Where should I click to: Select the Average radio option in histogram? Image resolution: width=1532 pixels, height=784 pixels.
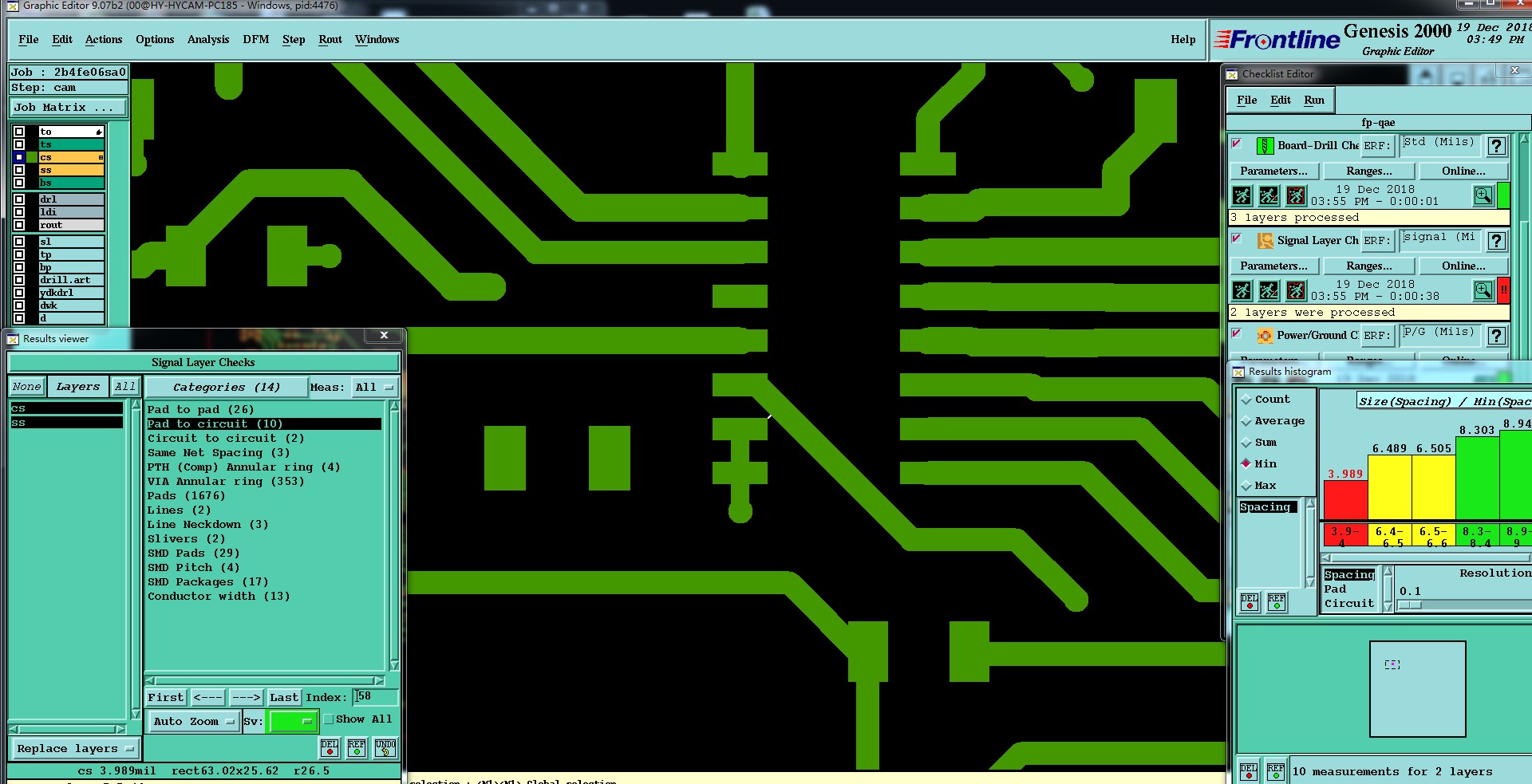(x=1246, y=421)
